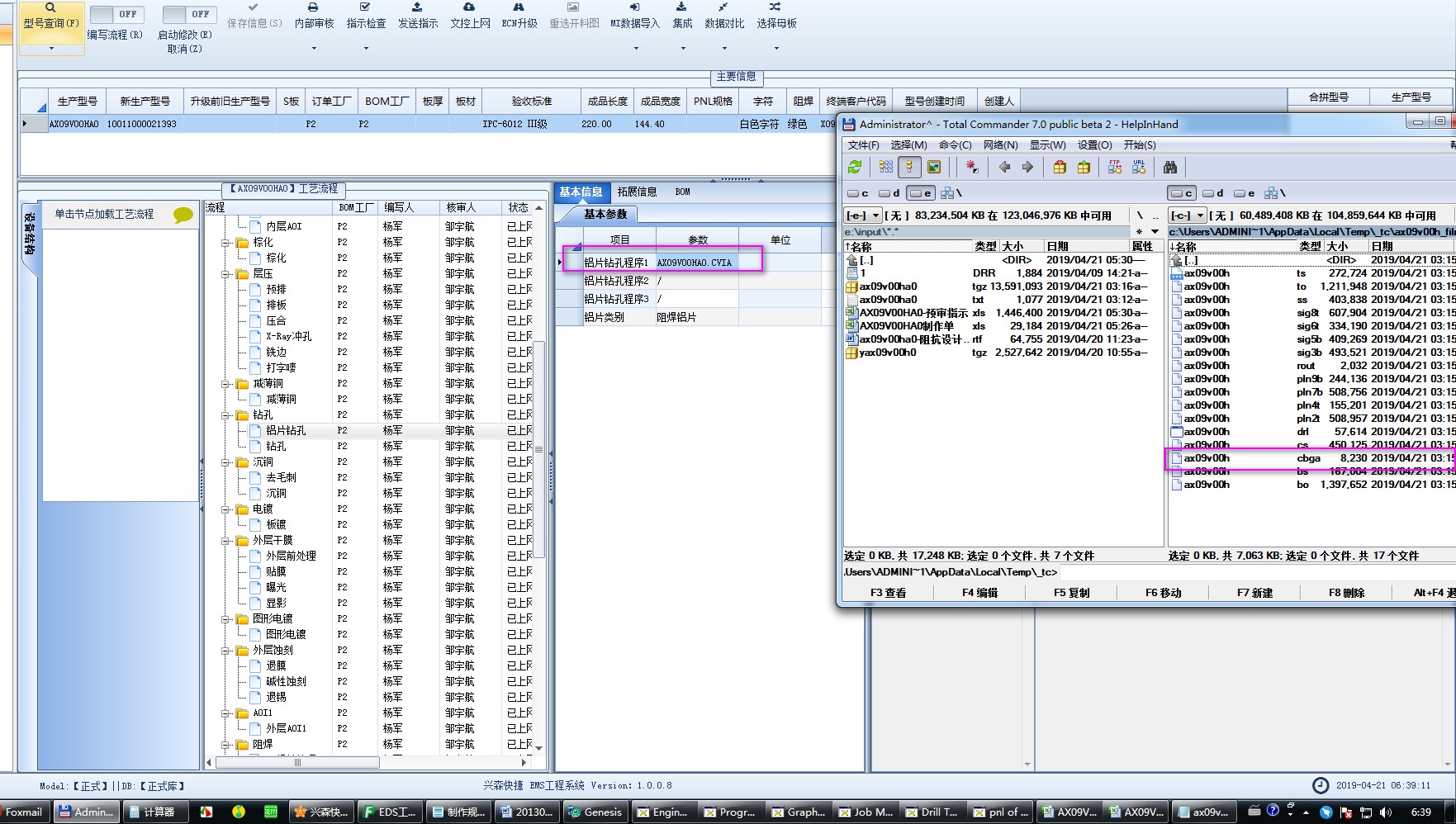
Task: Switch to the BOM tab
Action: pyautogui.click(x=682, y=192)
